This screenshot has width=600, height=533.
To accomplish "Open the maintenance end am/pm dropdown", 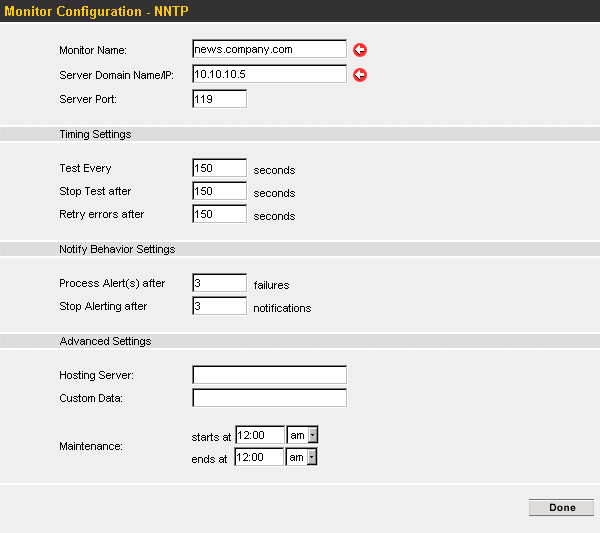I will click(x=302, y=457).
